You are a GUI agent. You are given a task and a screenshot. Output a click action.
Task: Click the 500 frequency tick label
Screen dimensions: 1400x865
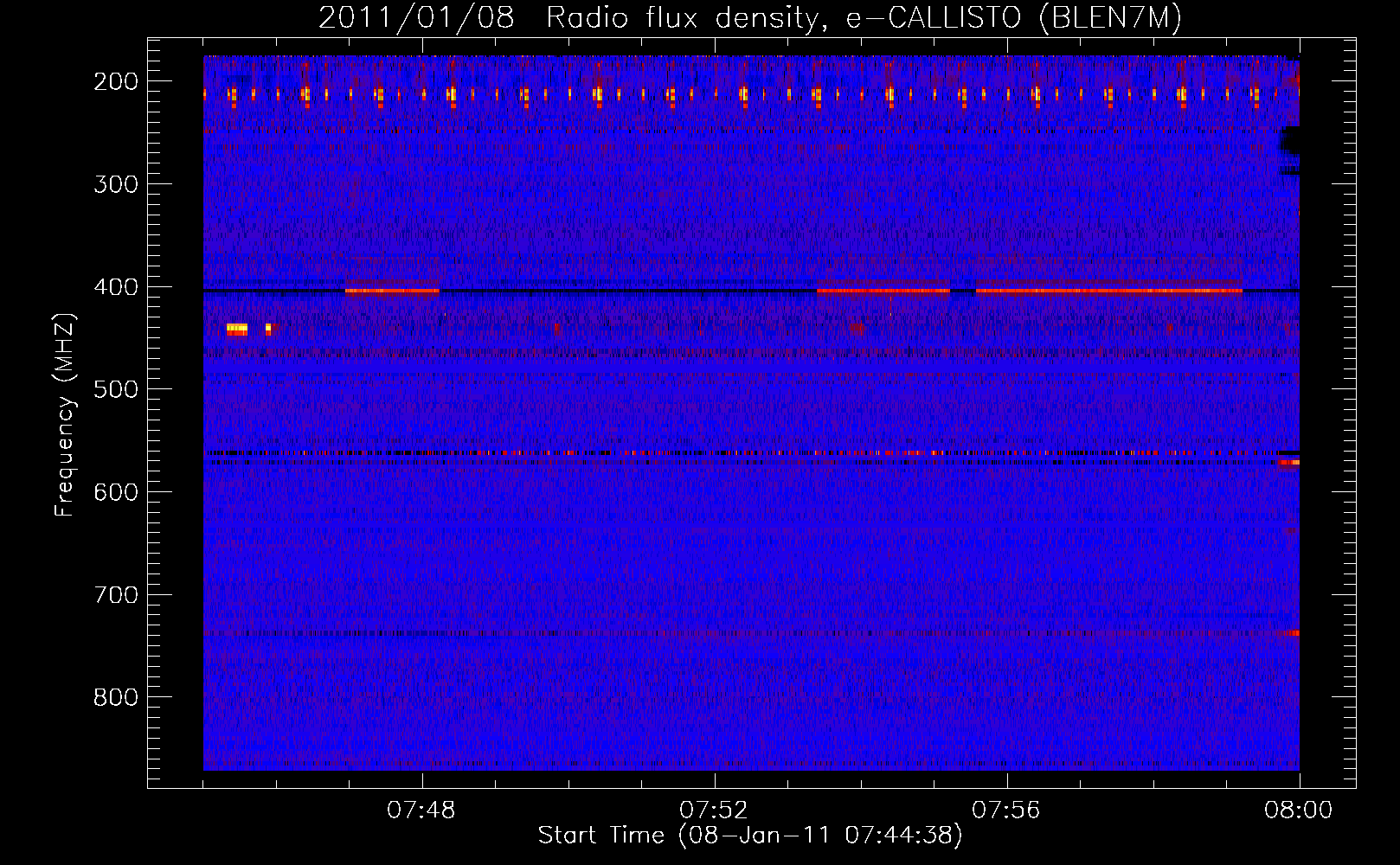point(116,389)
